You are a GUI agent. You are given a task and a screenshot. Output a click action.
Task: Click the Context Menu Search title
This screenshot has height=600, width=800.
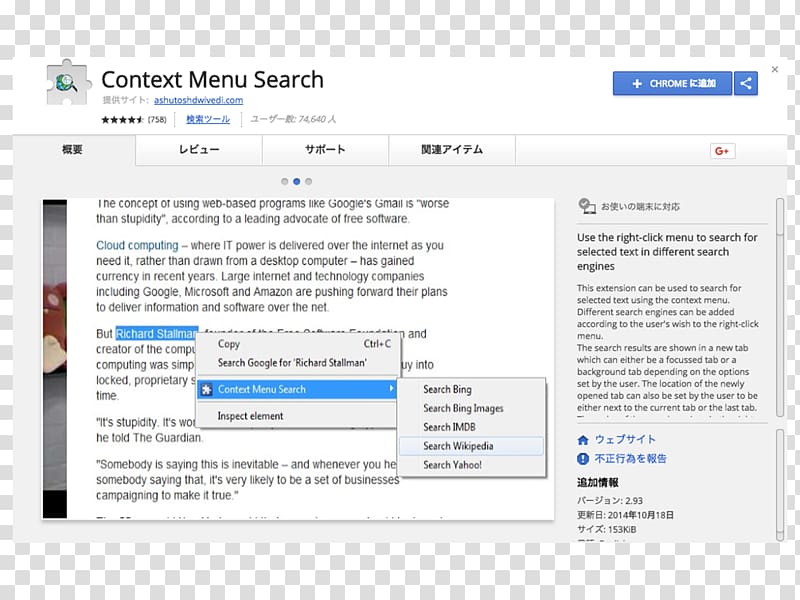pyautogui.click(x=212, y=80)
